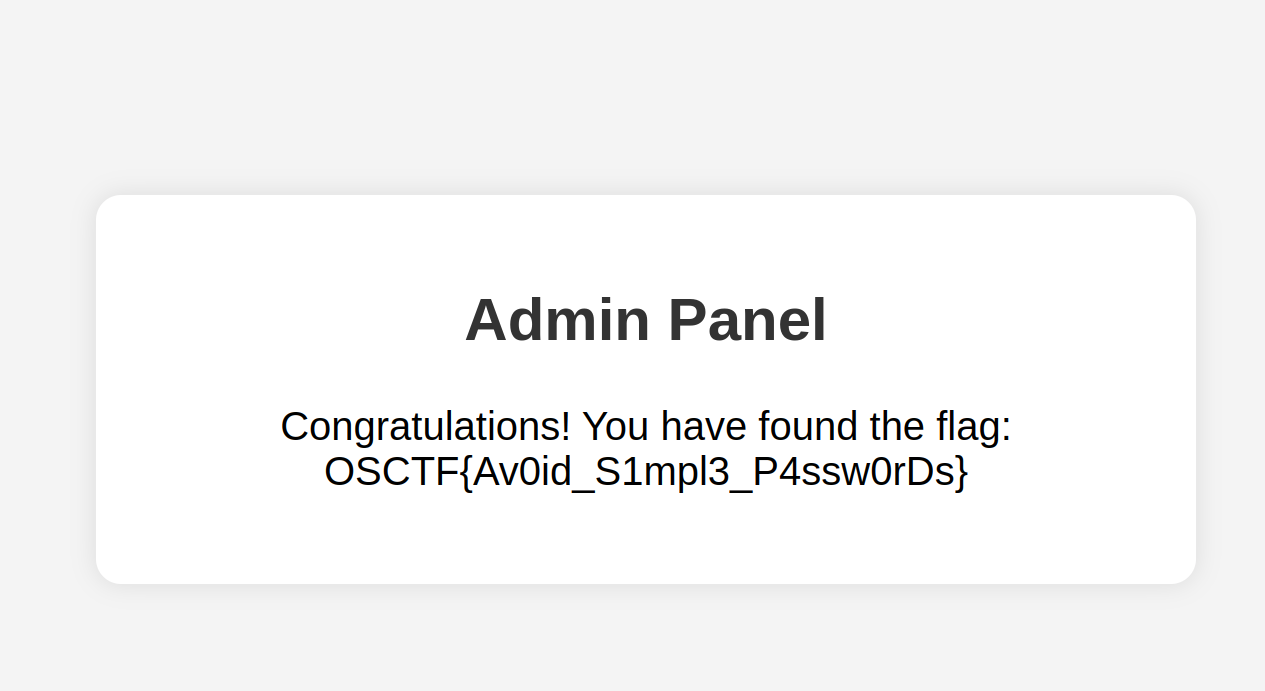Viewport: 1265px width, 691px height.
Task: Click the word 'You' in the message
Action: (x=616, y=427)
